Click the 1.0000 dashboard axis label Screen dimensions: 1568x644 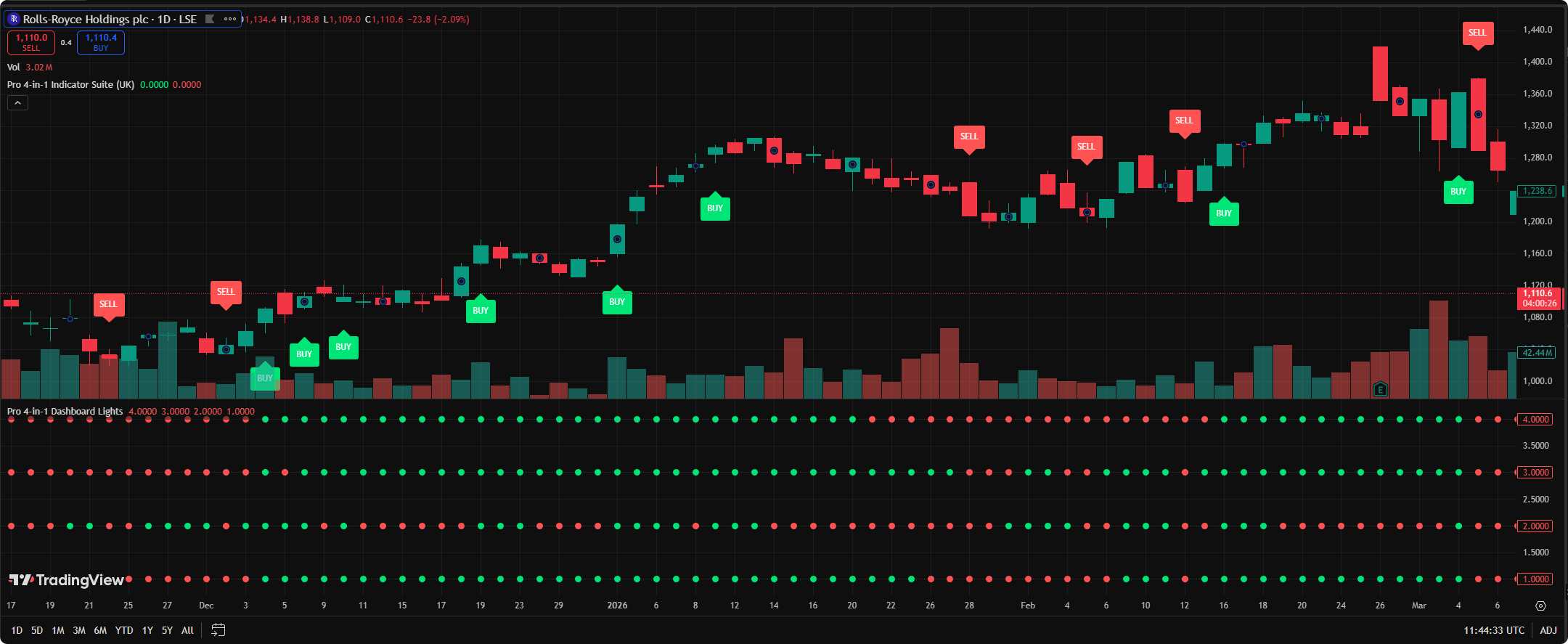click(x=1535, y=579)
